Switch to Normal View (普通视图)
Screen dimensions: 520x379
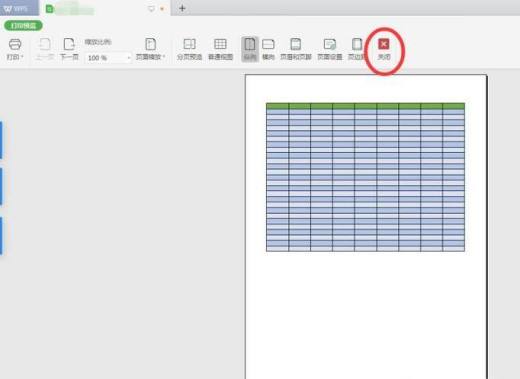220,49
